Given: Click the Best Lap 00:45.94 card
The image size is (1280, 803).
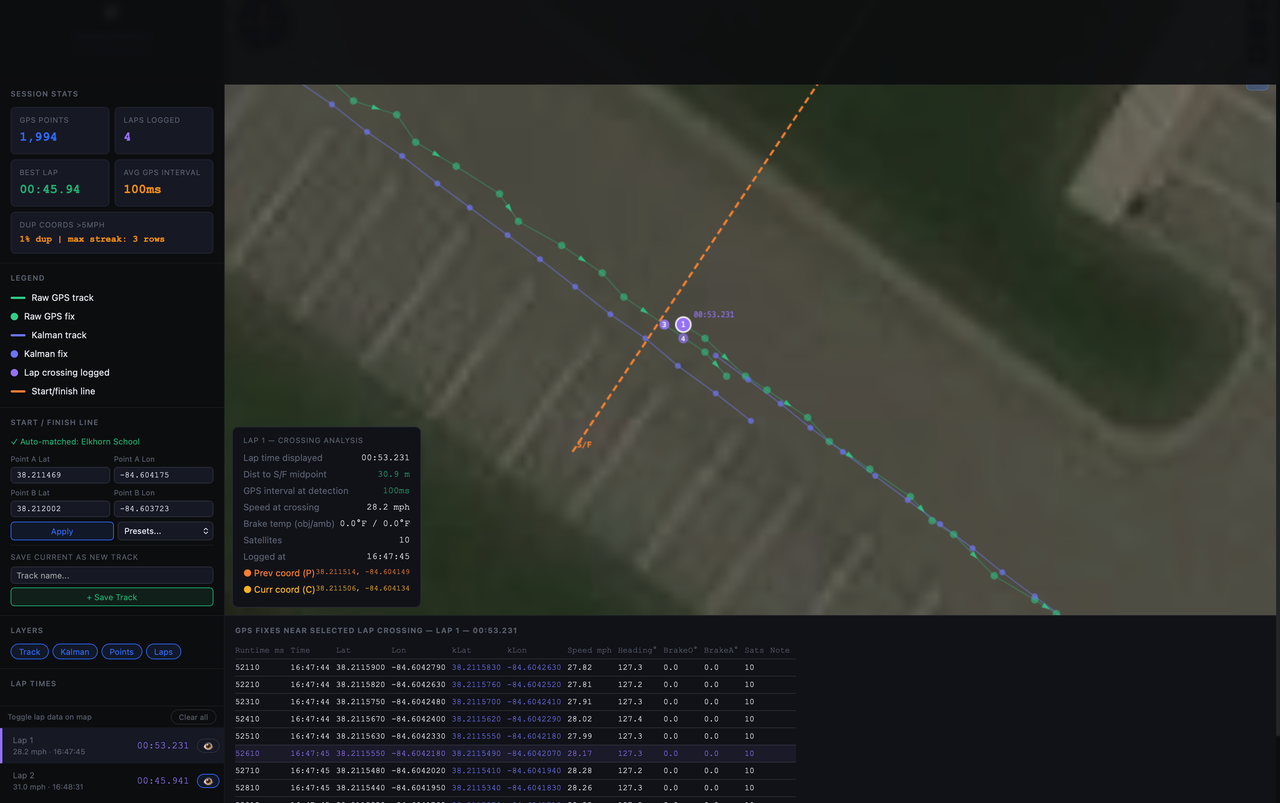Looking at the screenshot, I should pyautogui.click(x=60, y=182).
